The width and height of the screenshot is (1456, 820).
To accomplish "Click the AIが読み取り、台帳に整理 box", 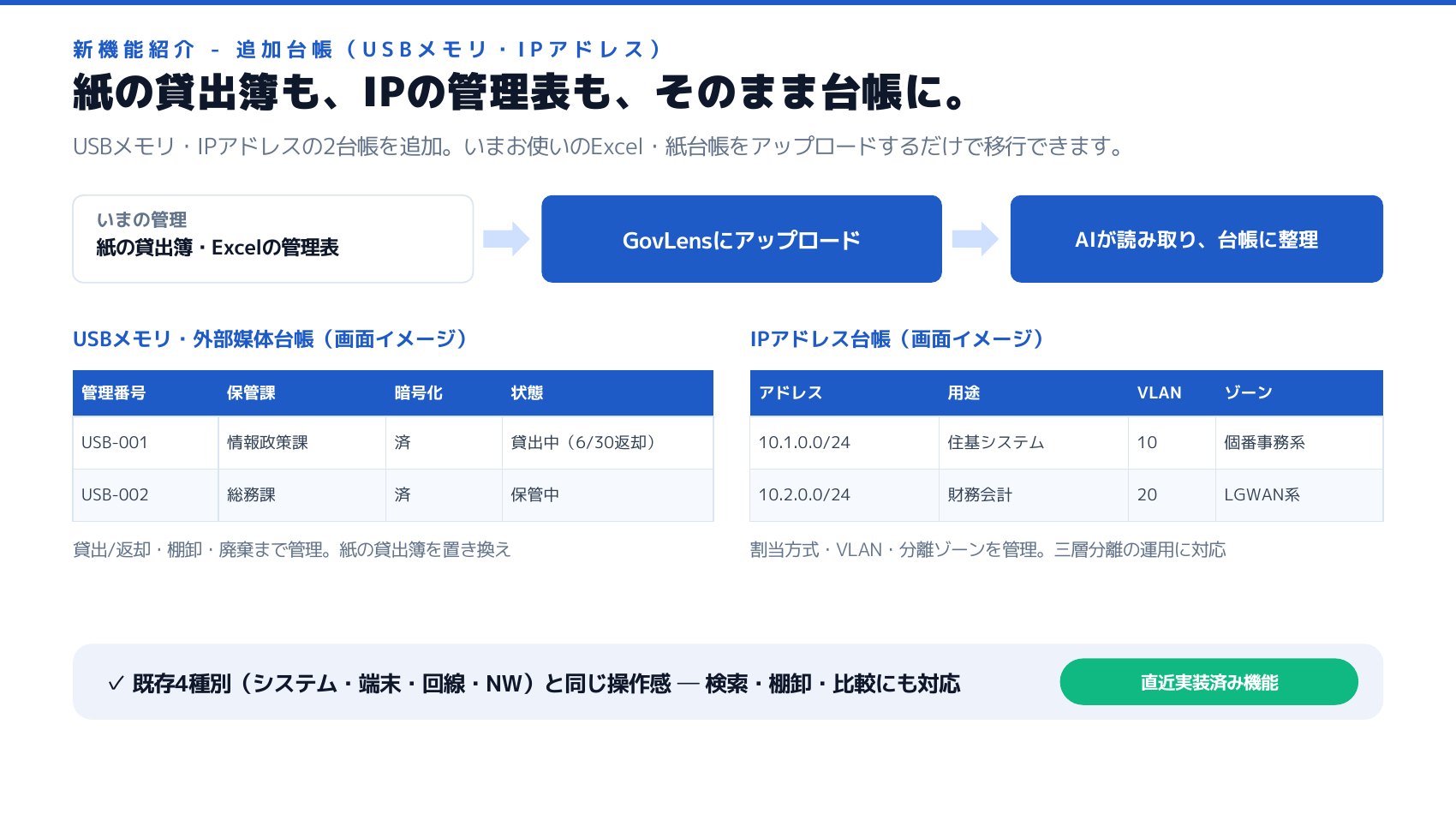I will (1196, 239).
